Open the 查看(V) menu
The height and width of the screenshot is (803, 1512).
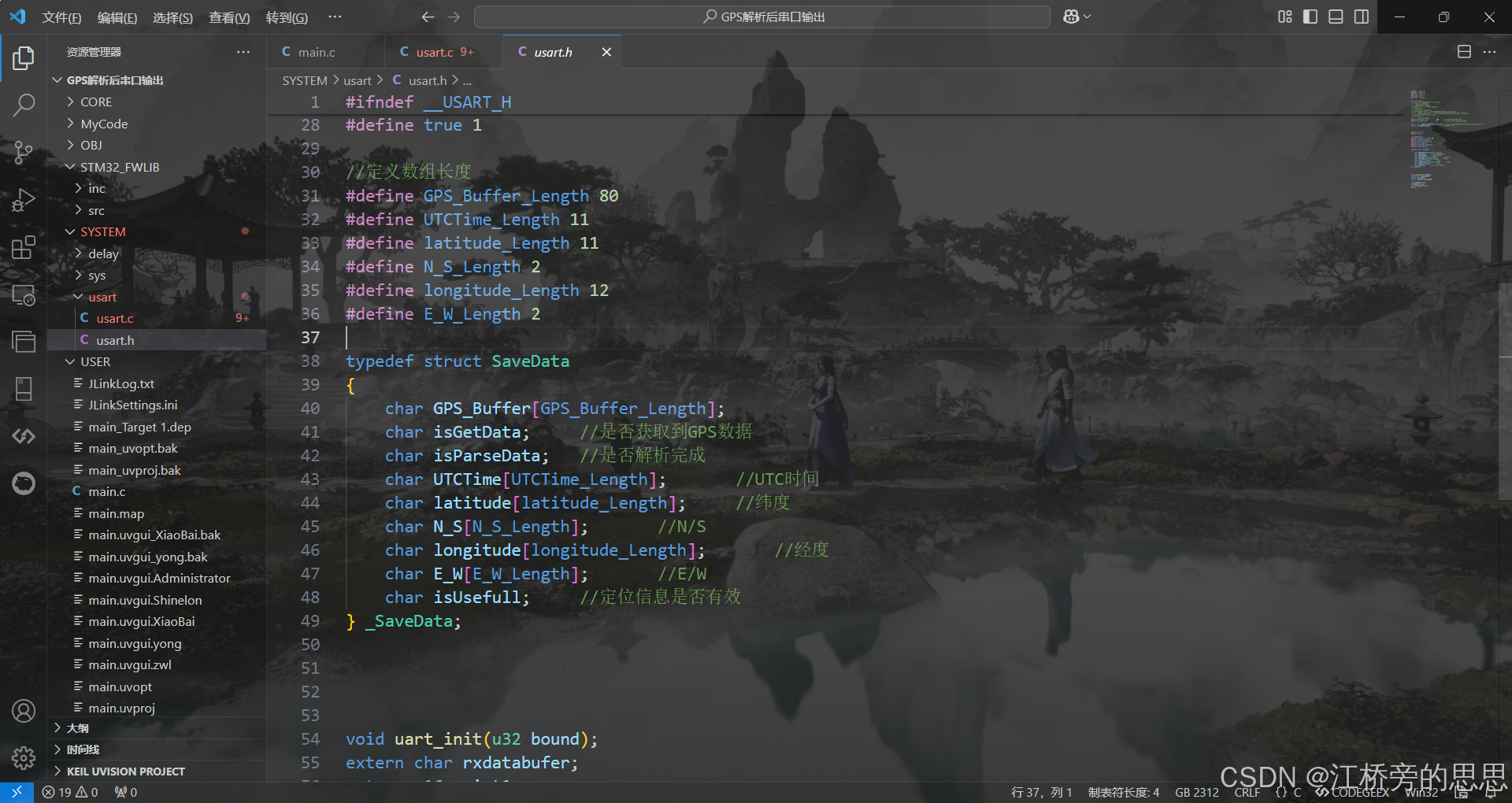pyautogui.click(x=229, y=17)
